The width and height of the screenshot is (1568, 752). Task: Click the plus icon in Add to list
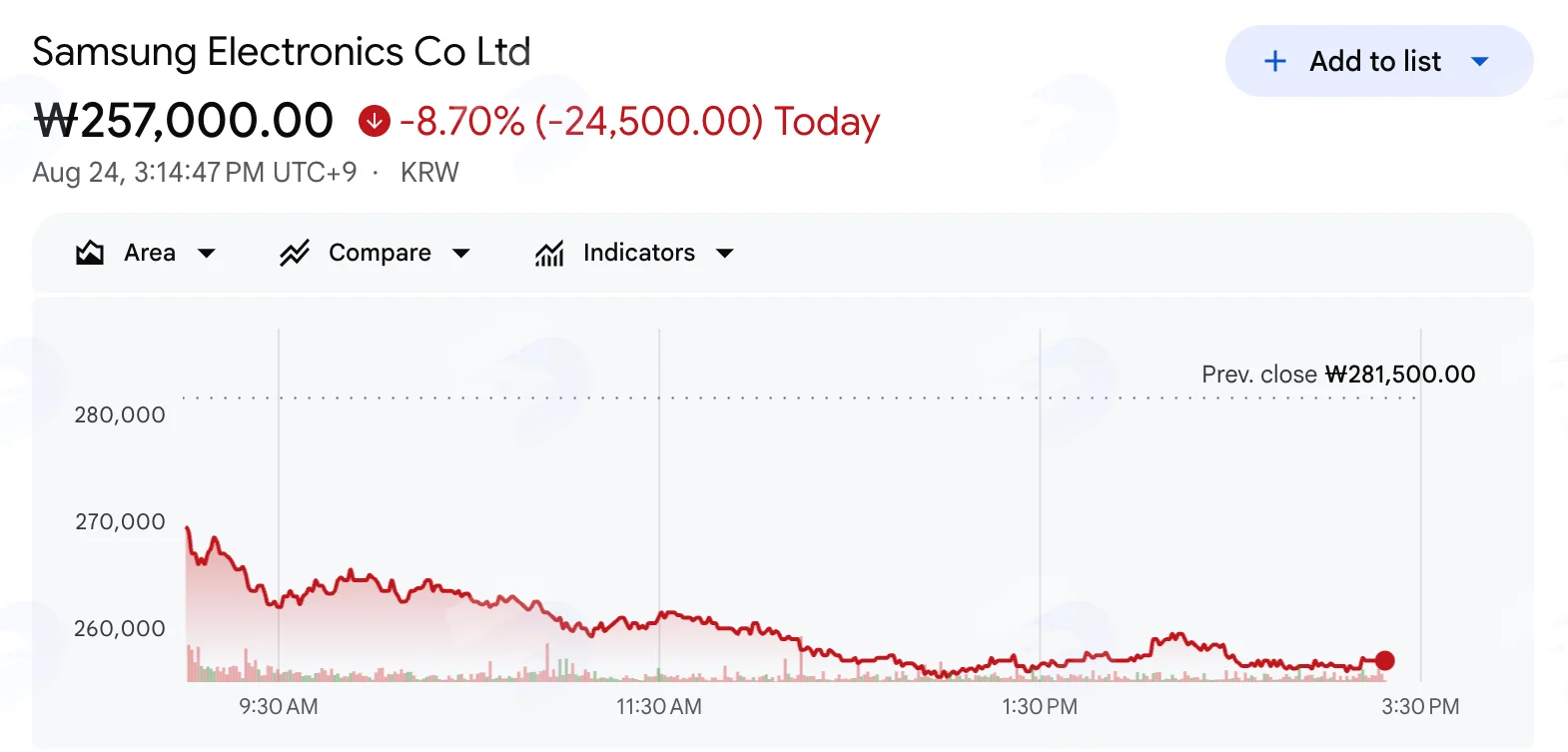1275,61
